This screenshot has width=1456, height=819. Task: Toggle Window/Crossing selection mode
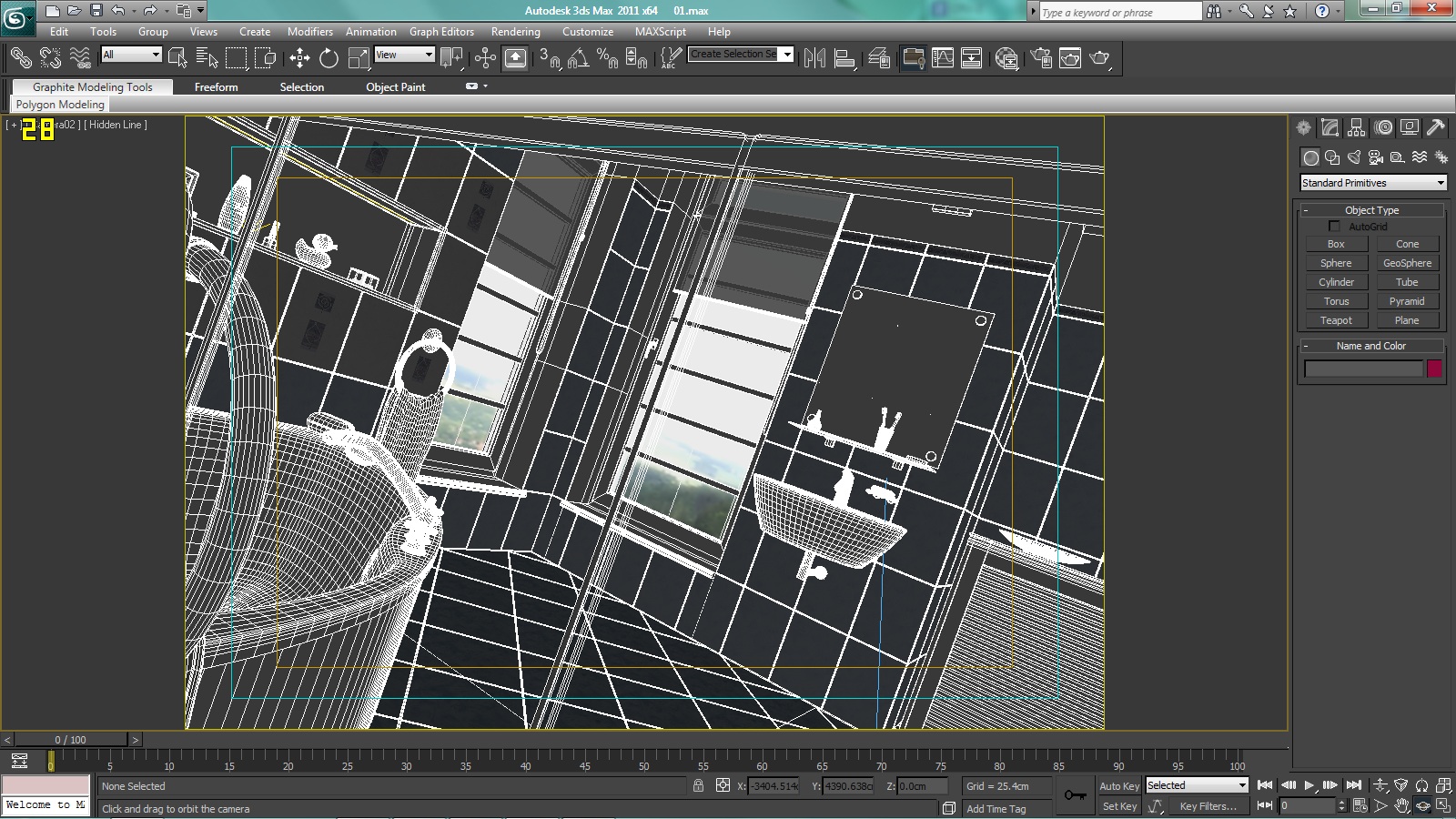click(266, 58)
